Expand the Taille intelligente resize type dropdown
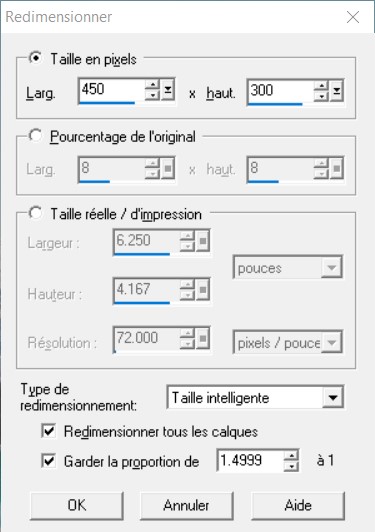Image resolution: width=375 pixels, height=532 pixels. (x=333, y=397)
